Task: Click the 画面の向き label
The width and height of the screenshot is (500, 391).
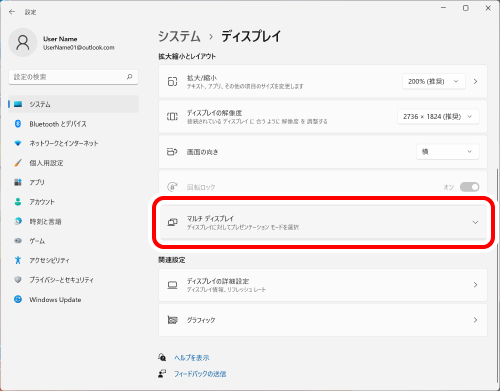Action: click(x=202, y=152)
